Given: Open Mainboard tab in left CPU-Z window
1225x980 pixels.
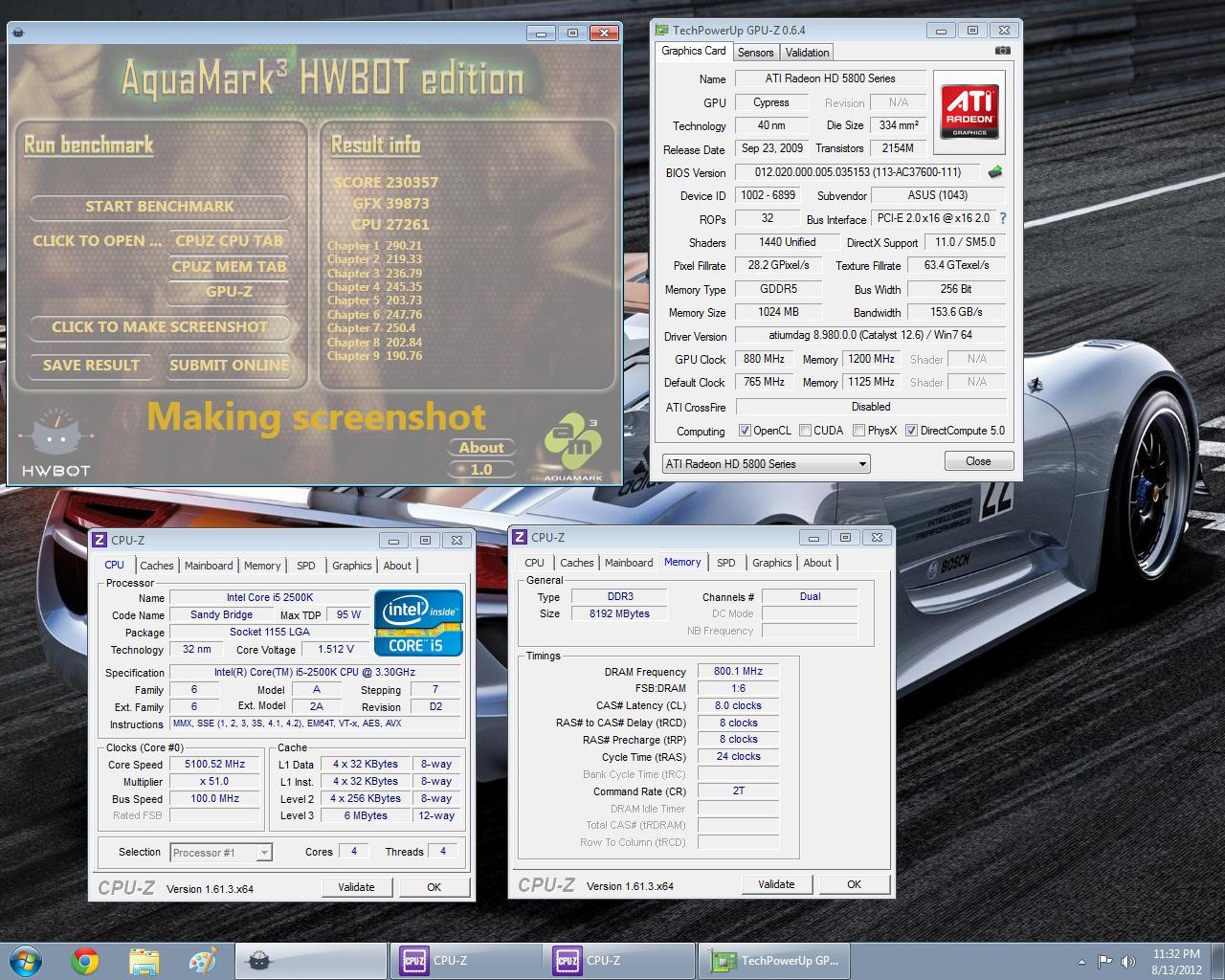Looking at the screenshot, I should (x=209, y=566).
